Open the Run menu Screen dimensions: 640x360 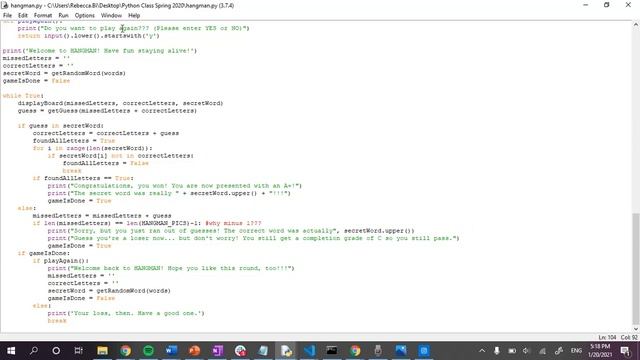tap(63, 16)
